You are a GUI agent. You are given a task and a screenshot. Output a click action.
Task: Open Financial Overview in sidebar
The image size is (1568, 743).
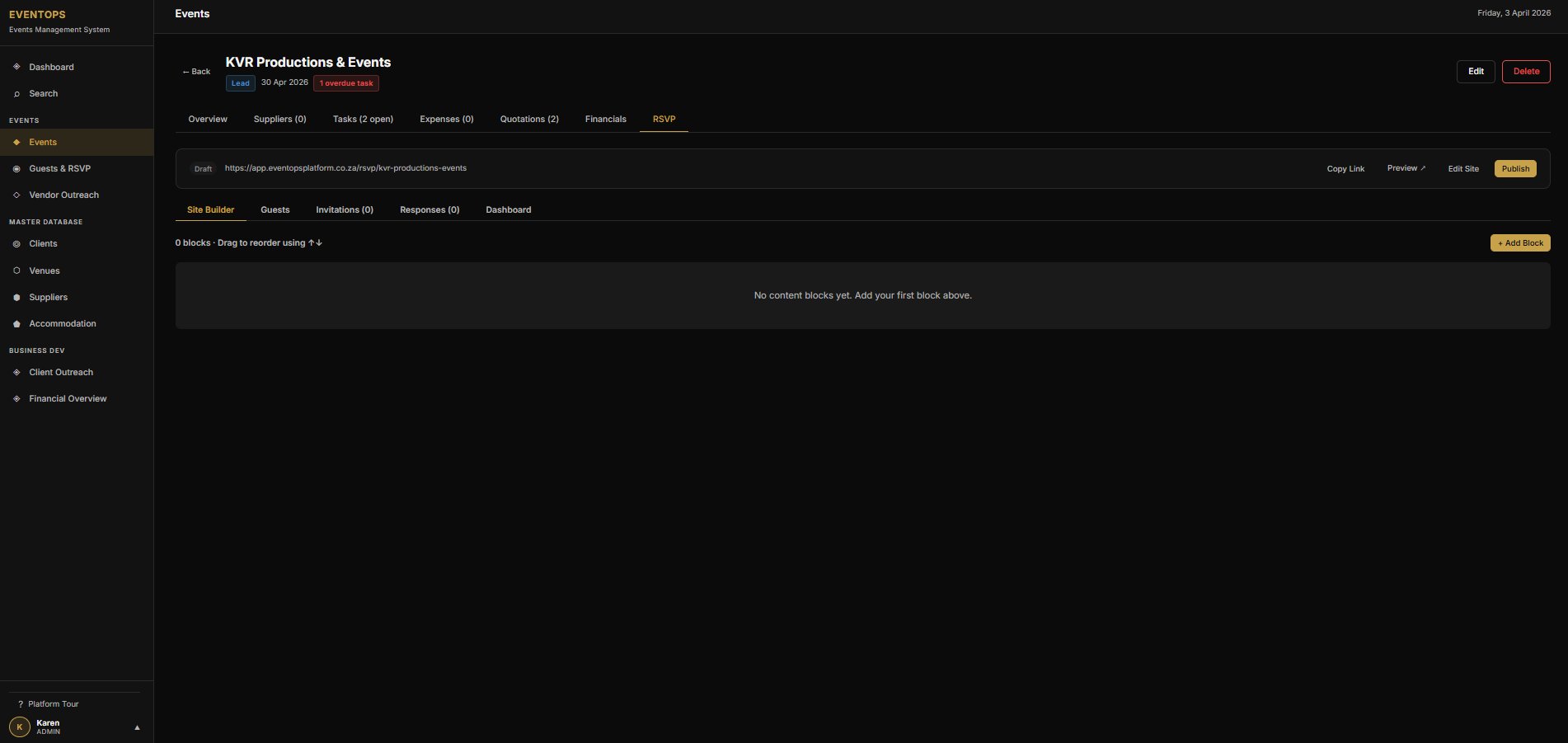68,398
